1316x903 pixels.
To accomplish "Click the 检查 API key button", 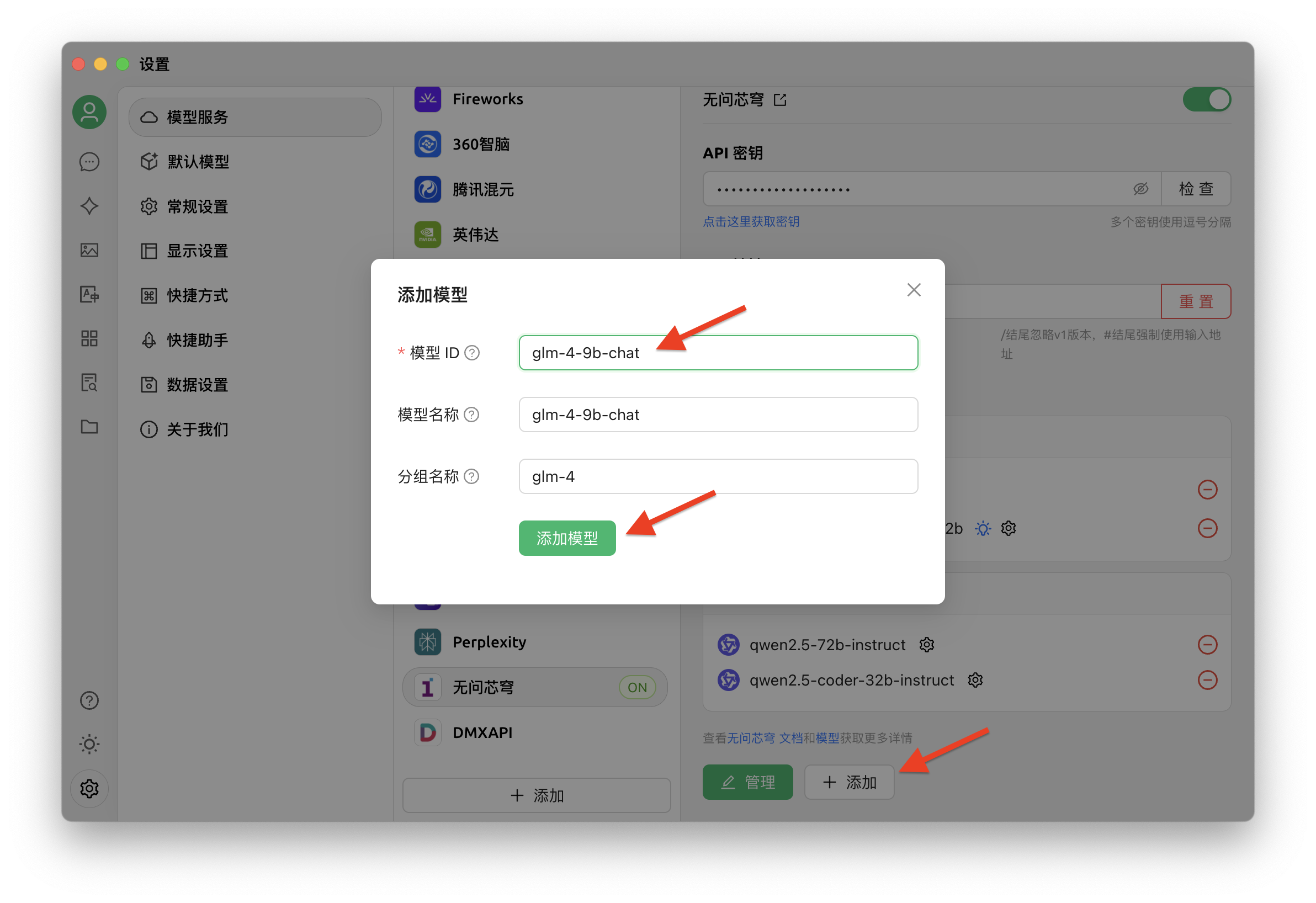I will pos(1196,189).
